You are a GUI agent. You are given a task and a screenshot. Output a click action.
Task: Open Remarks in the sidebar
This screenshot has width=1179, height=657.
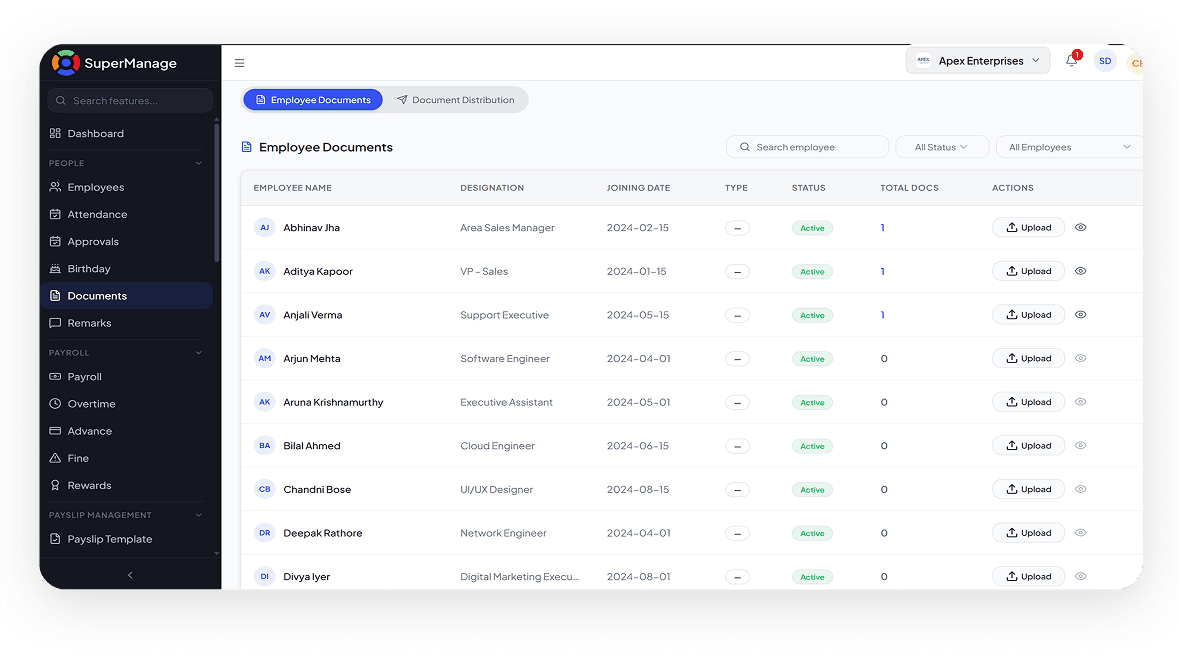click(x=126, y=322)
